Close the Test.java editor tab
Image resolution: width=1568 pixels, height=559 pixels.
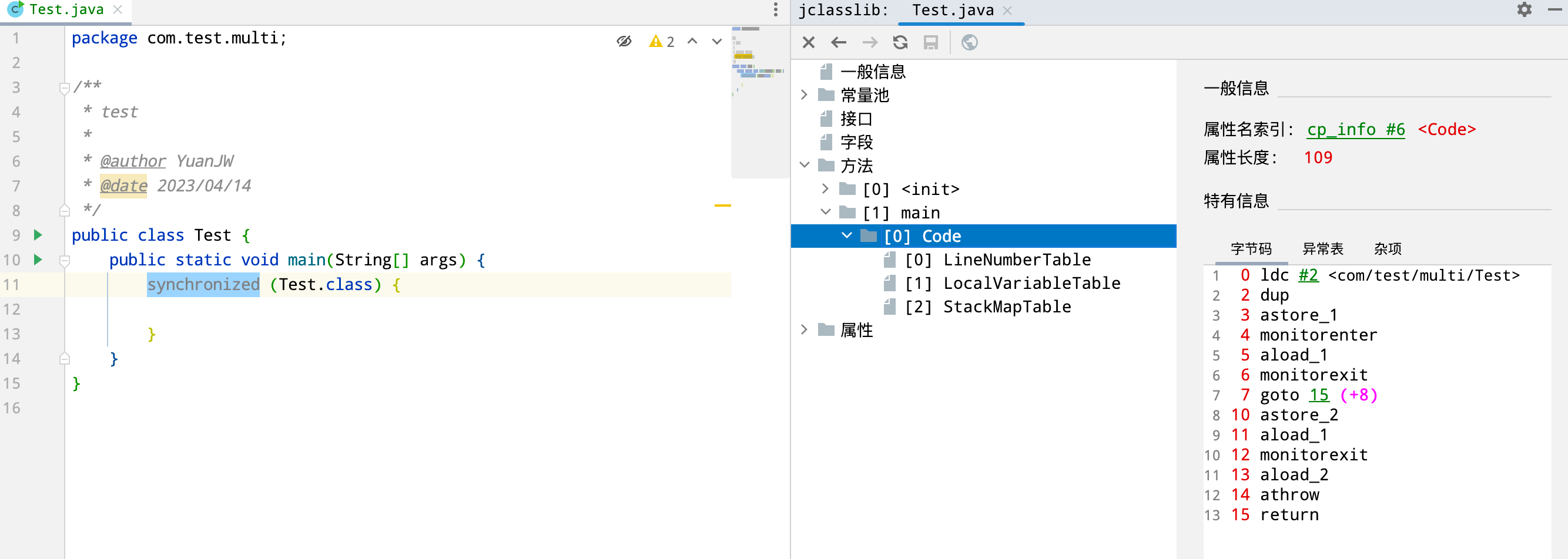click(118, 10)
